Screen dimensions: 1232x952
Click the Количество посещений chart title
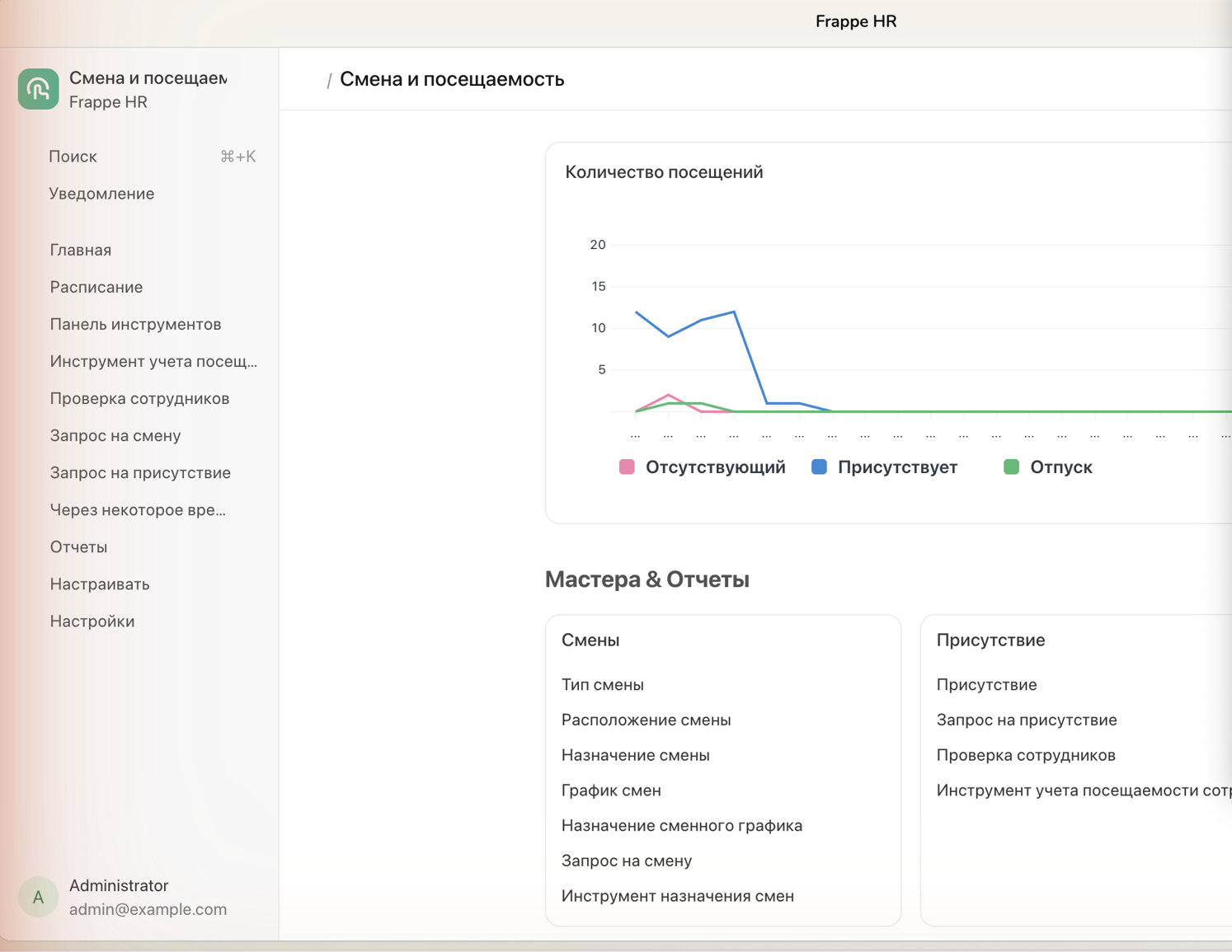pyautogui.click(x=664, y=172)
